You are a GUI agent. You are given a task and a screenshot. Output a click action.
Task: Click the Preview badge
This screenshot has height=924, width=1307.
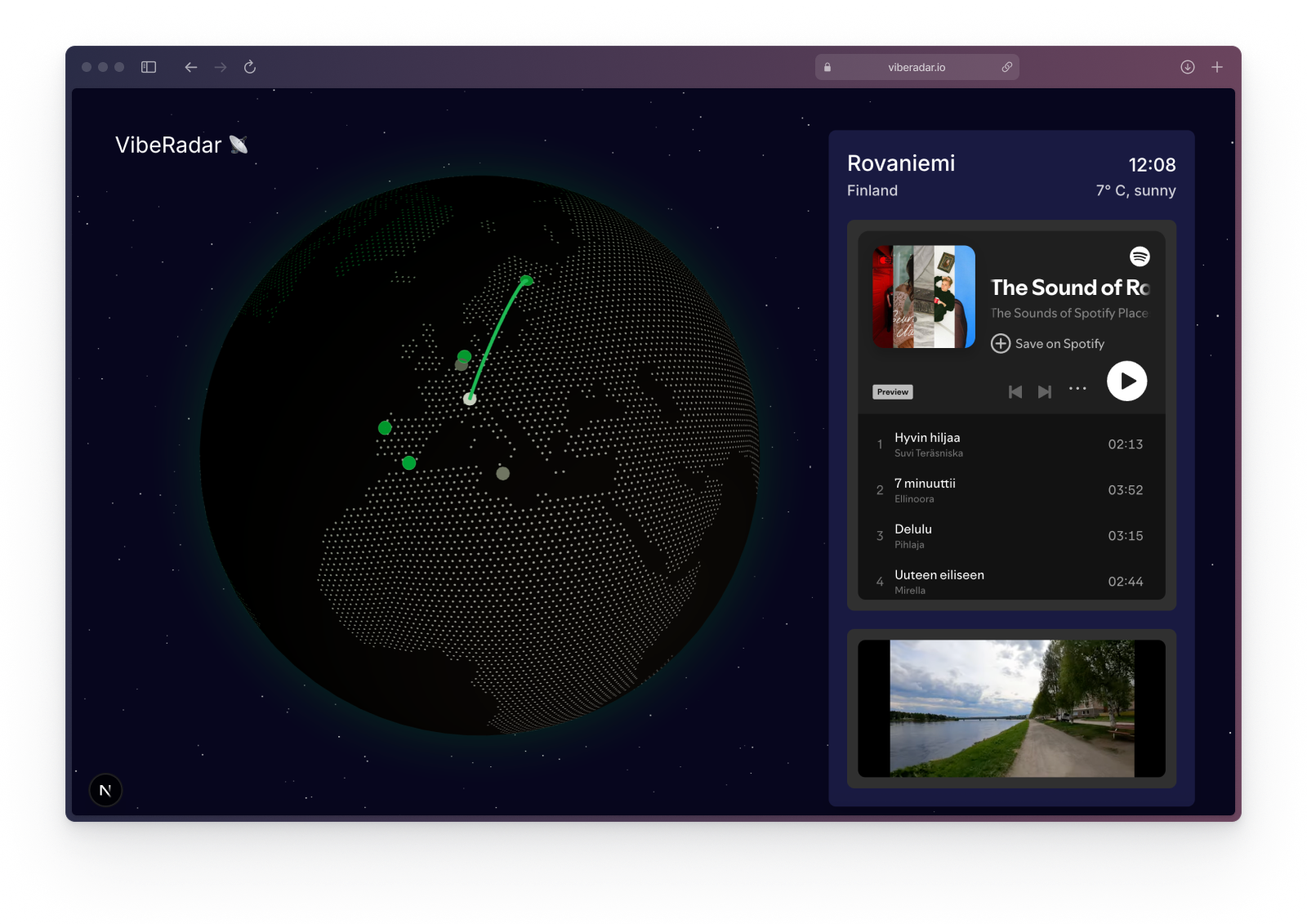893,392
